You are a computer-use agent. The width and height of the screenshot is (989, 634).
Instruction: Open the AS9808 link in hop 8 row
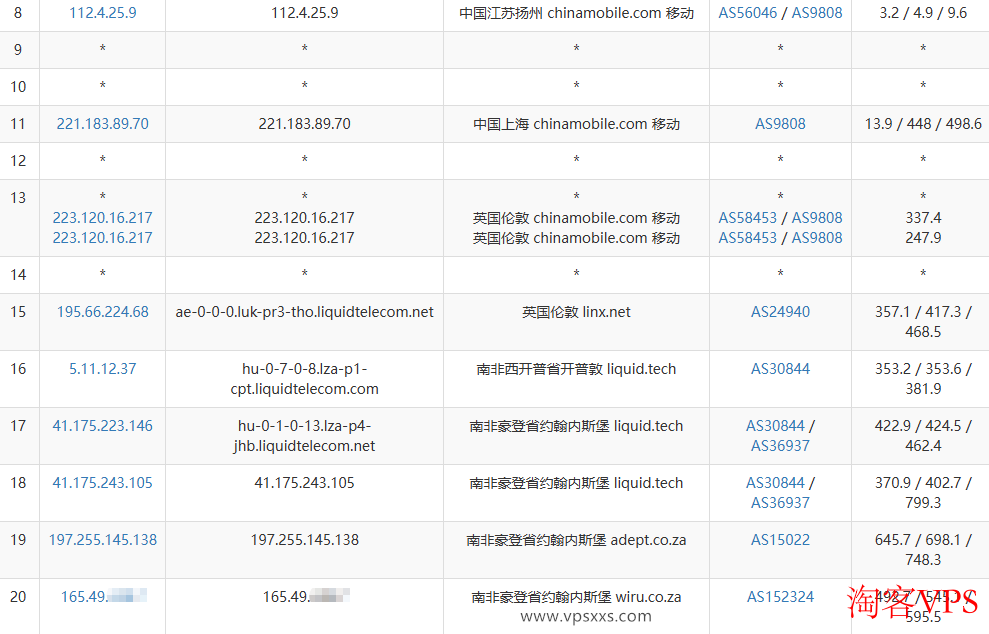pyautogui.click(x=817, y=13)
